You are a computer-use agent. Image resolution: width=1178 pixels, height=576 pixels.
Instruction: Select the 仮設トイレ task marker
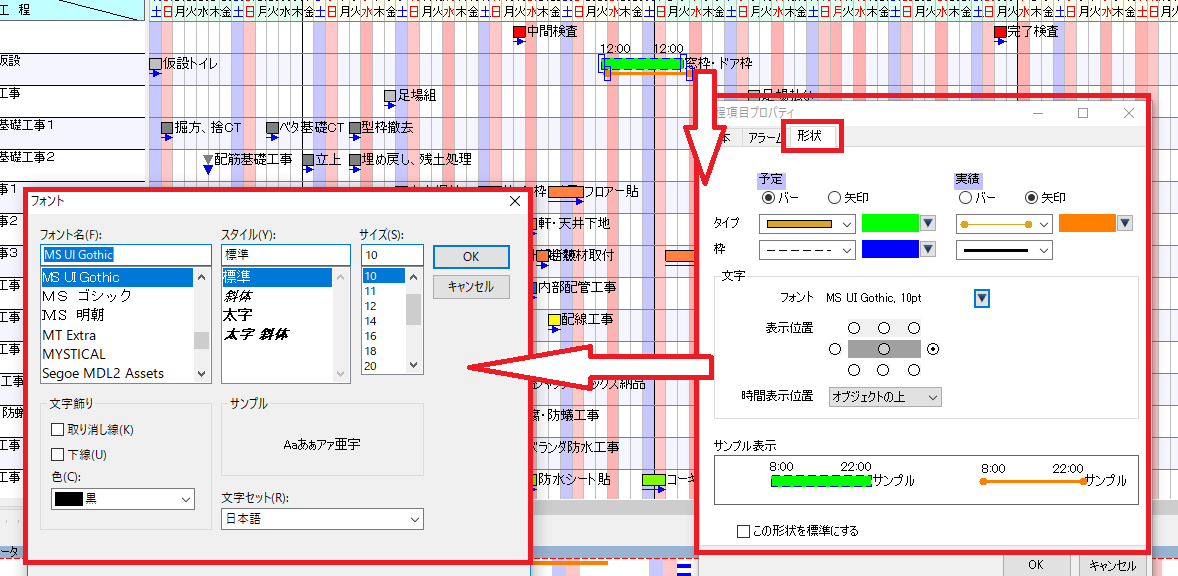[155, 64]
